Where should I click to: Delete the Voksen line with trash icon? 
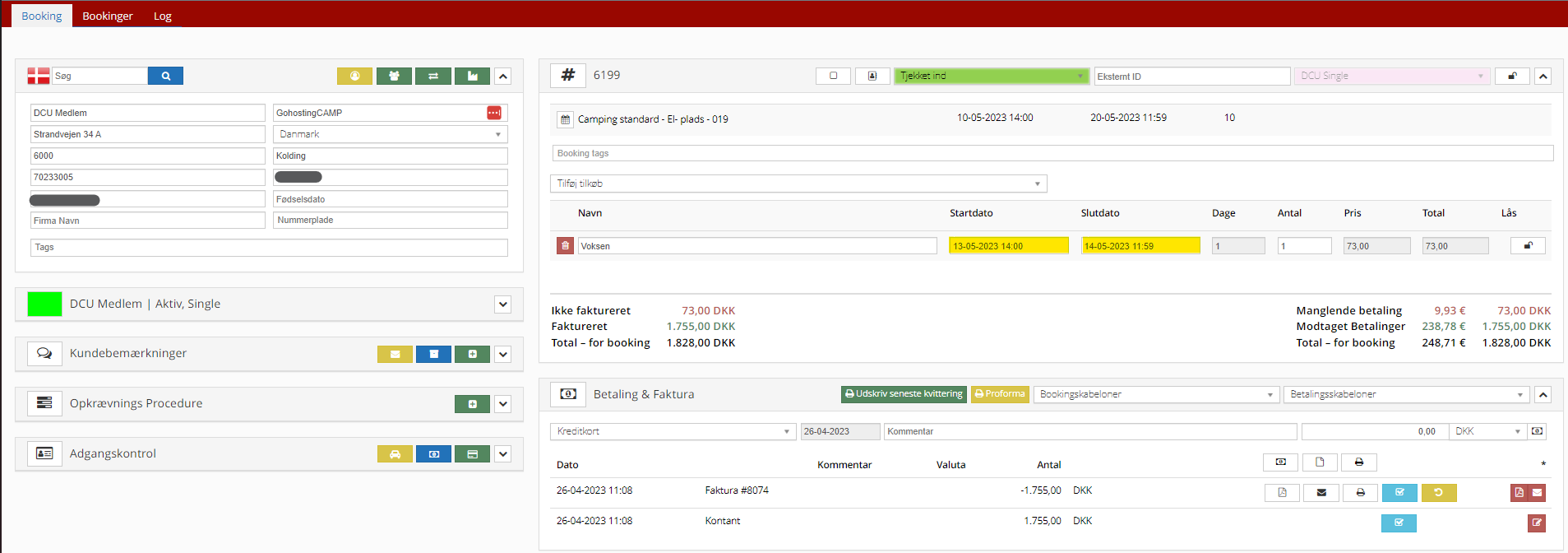(x=565, y=245)
